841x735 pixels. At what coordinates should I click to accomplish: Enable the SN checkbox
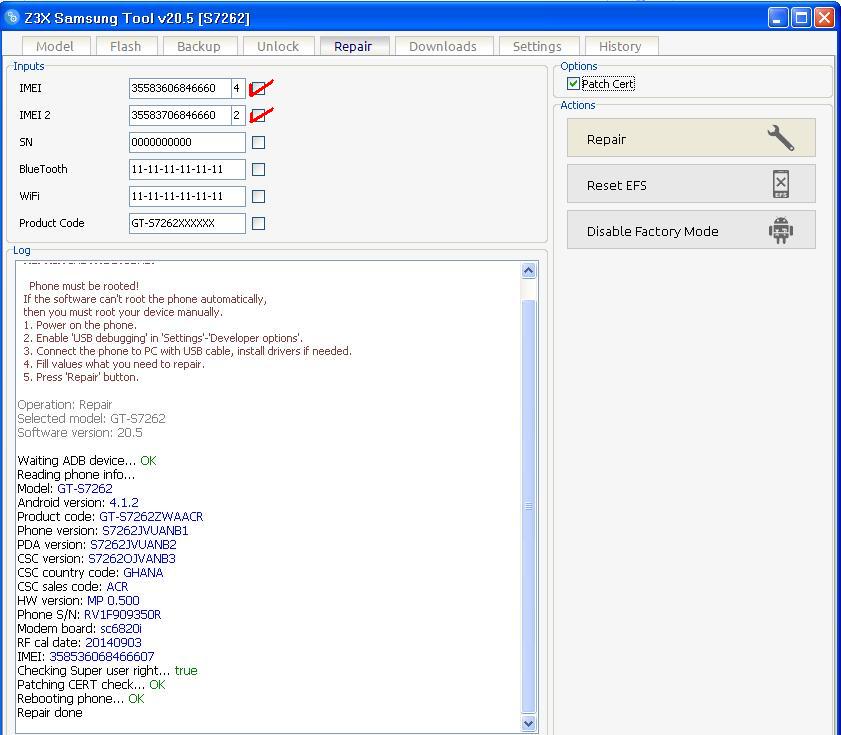click(259, 142)
